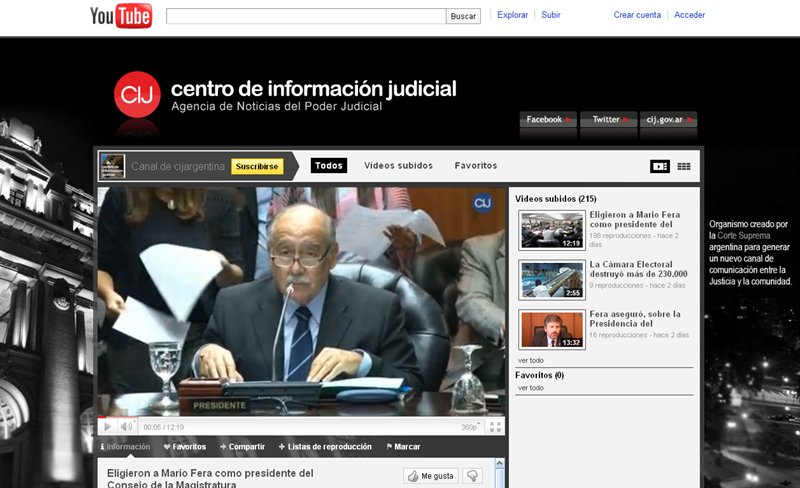Viewport: 800px width, 488px height.
Task: Open thumbnail of La Cámara Electoral video
Action: click(552, 280)
